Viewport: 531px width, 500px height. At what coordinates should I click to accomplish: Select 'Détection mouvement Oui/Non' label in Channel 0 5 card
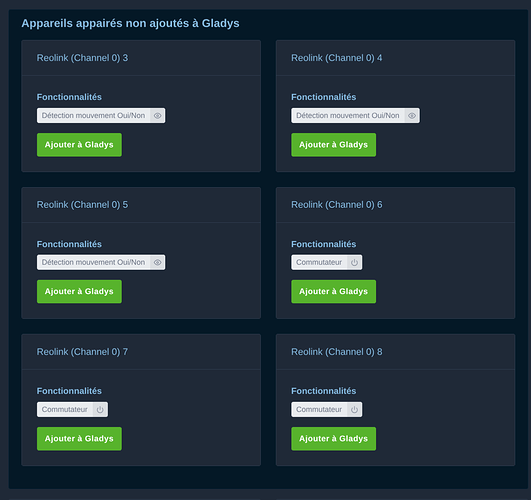pos(93,262)
